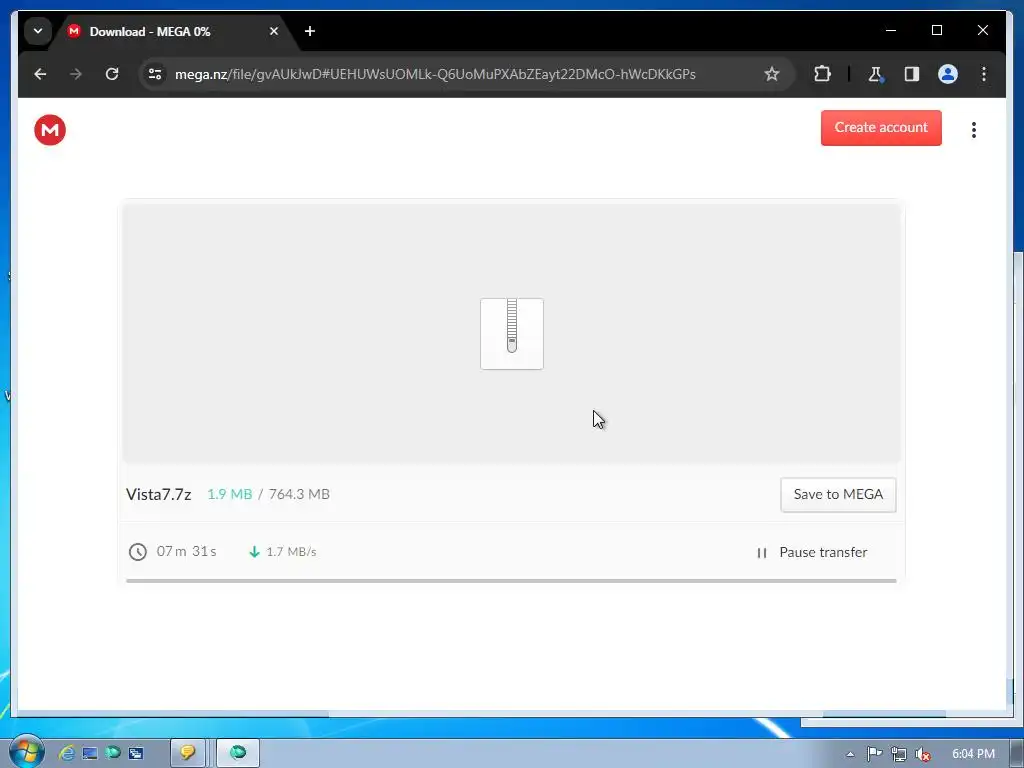This screenshot has width=1024, height=768.
Task: Open the site information icon in address bar
Action: coord(155,74)
